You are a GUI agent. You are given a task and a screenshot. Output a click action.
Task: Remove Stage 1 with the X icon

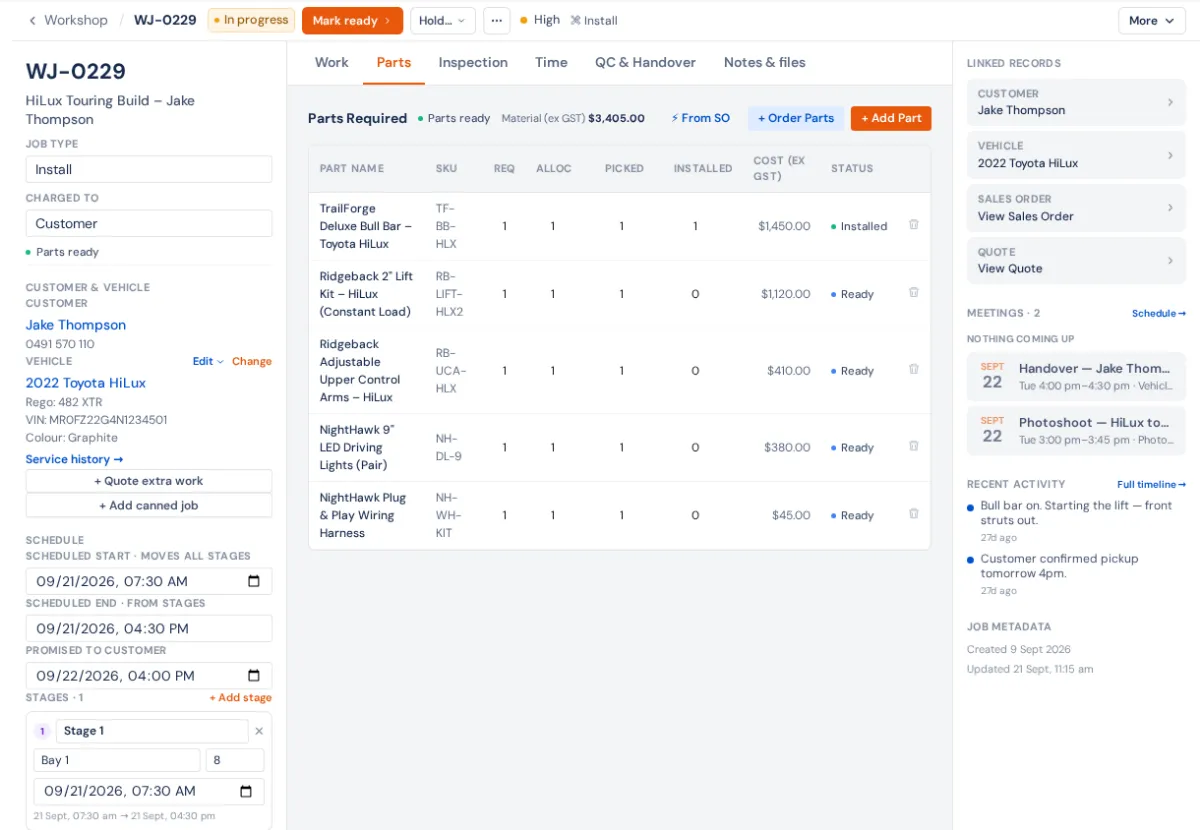(x=259, y=731)
